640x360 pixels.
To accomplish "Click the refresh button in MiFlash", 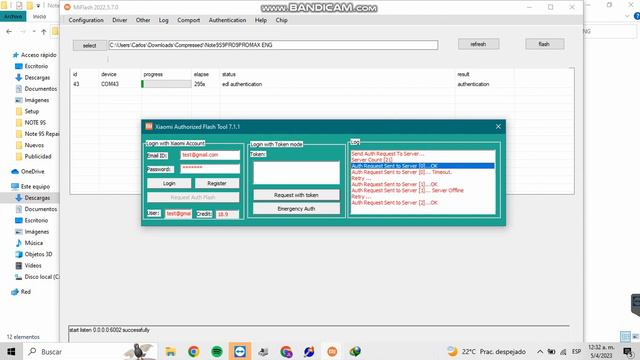I will (x=478, y=44).
